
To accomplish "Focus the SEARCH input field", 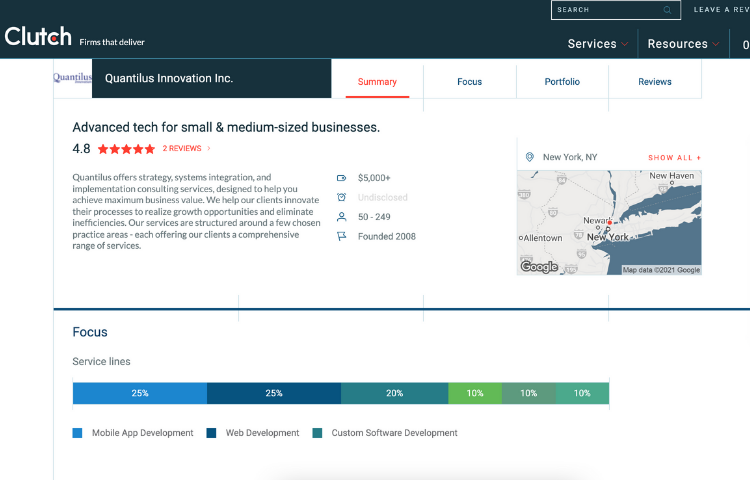I will pyautogui.click(x=616, y=10).
